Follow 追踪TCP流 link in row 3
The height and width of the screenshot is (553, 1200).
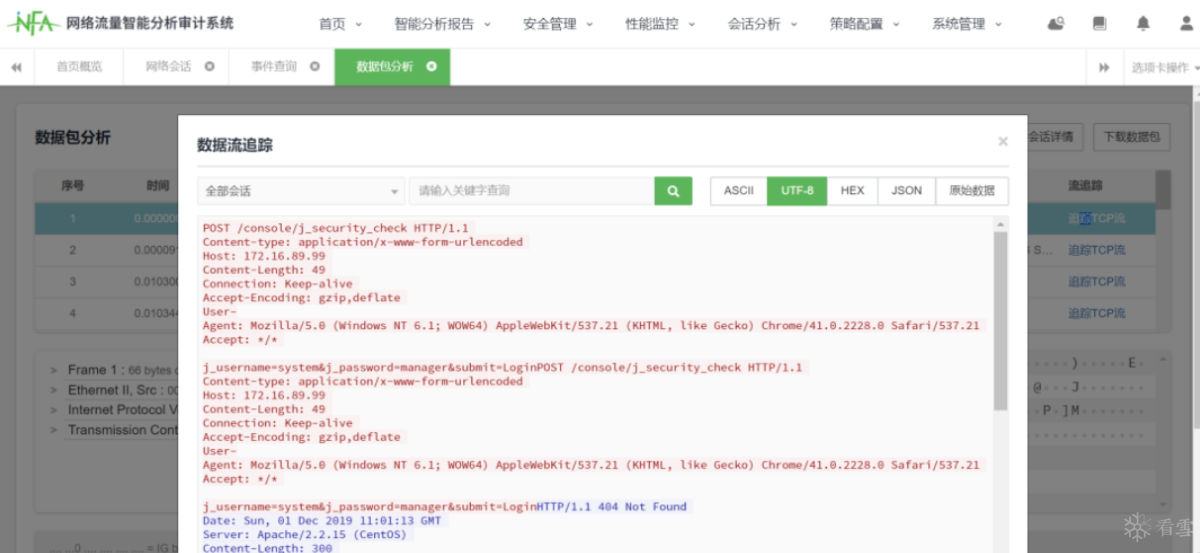pos(1096,283)
